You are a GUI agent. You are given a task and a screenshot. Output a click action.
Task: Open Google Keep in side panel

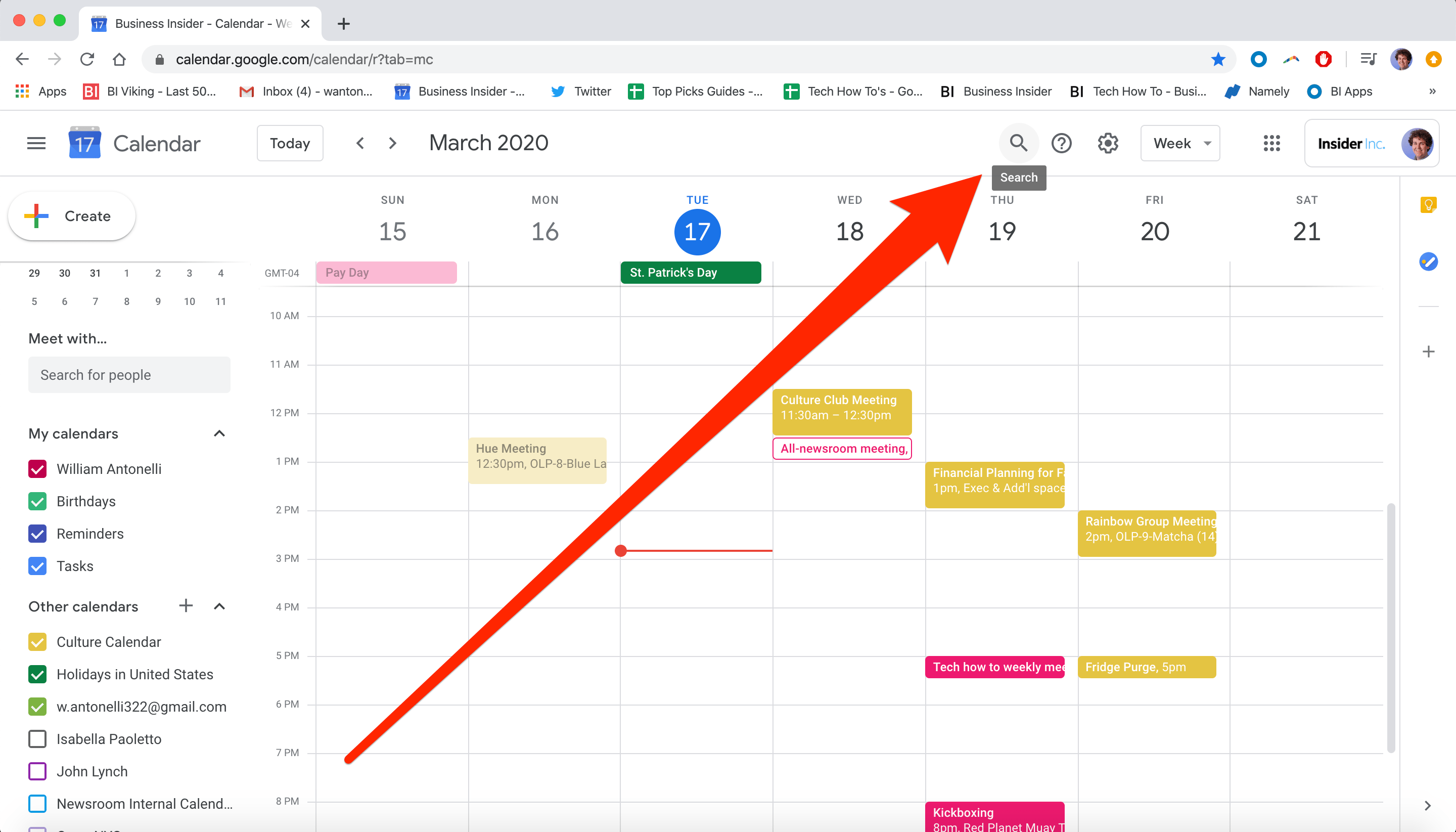click(x=1428, y=204)
